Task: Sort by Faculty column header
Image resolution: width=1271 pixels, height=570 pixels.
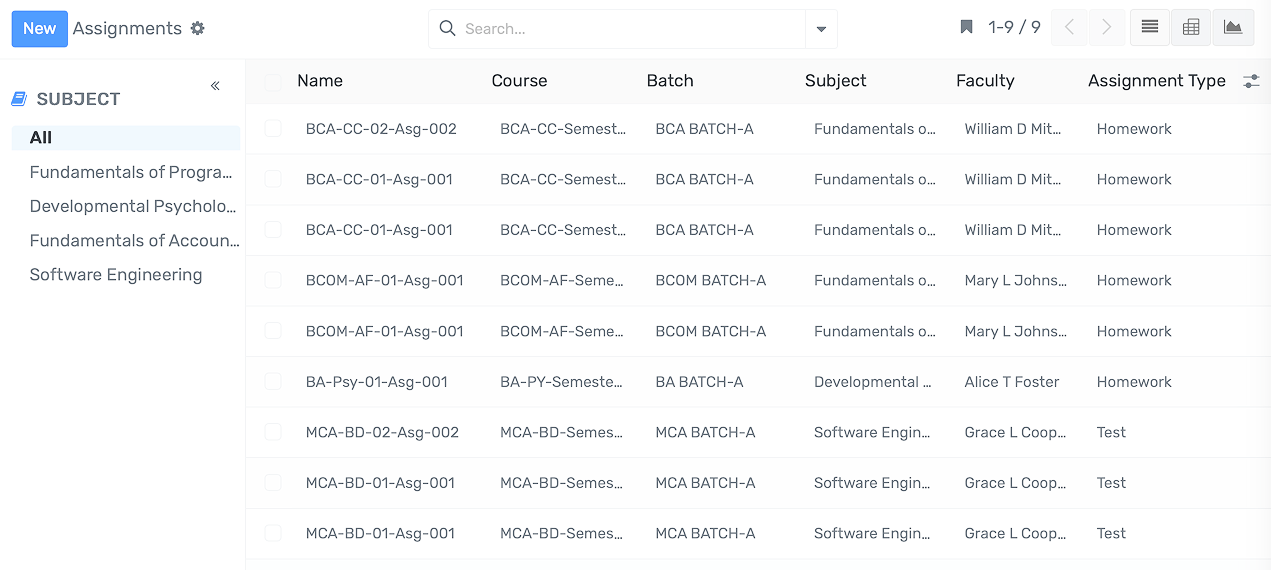Action: [x=985, y=81]
